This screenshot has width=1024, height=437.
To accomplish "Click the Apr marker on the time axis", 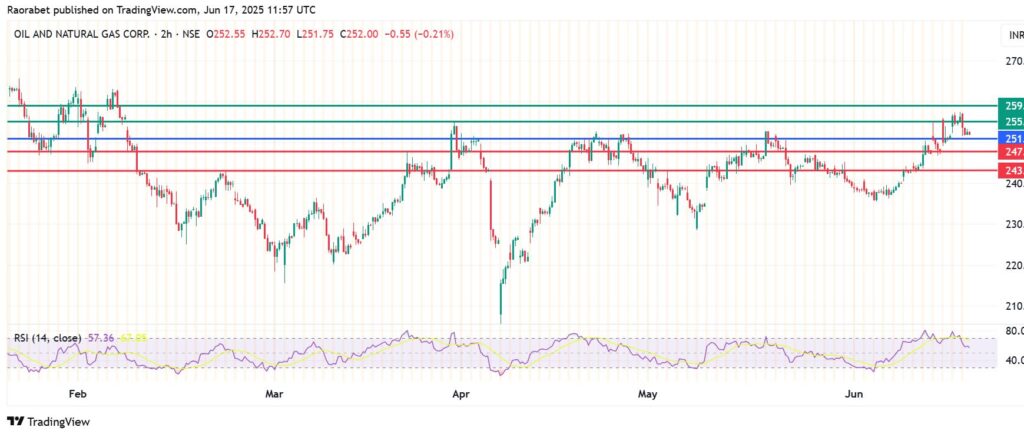I will (x=462, y=394).
